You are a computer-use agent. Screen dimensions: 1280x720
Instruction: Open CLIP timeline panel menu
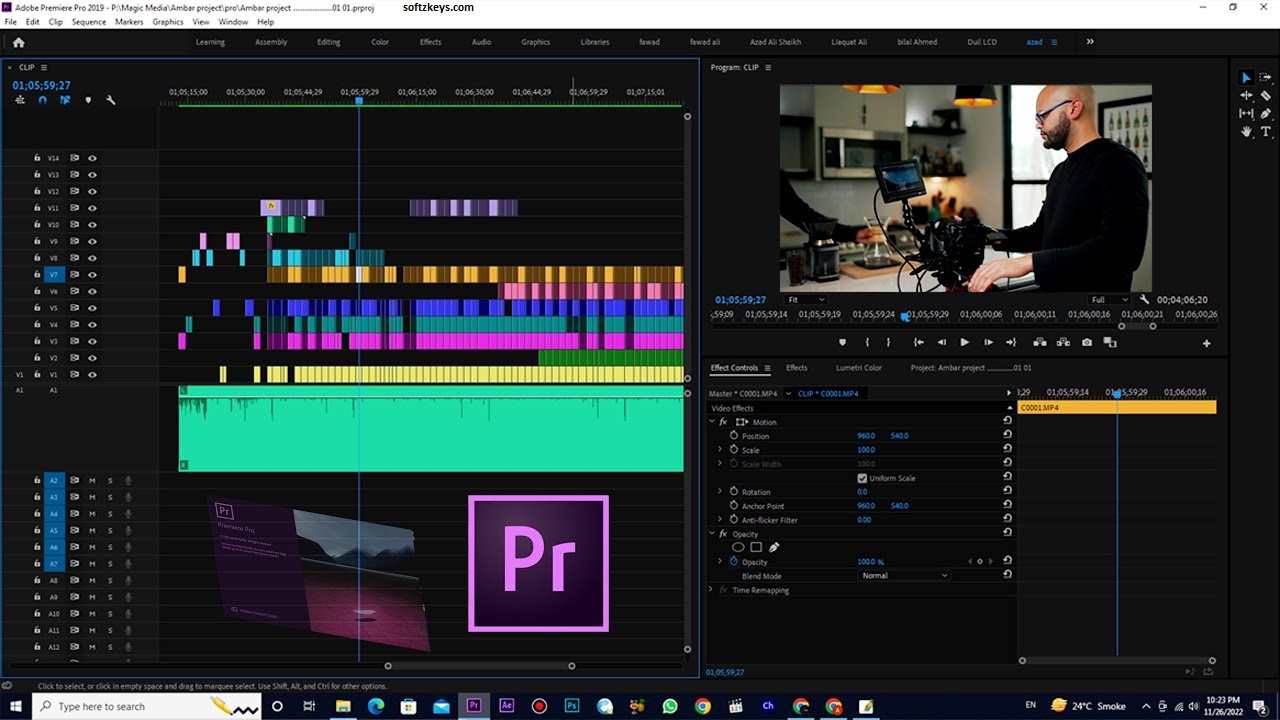[x=44, y=68]
